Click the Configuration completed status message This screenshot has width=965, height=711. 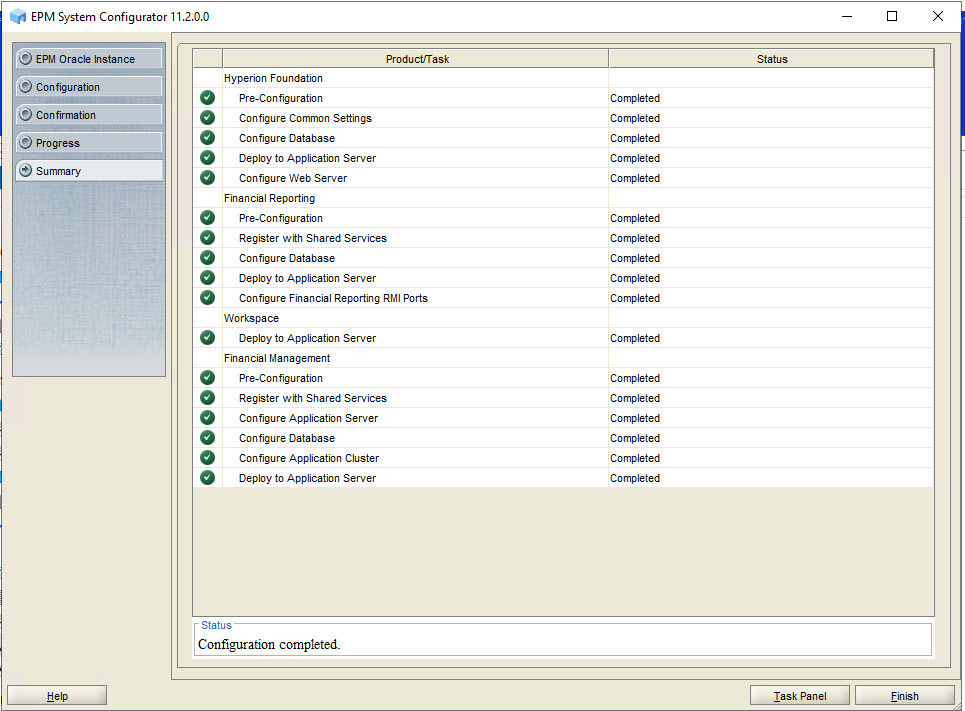pyautogui.click(x=269, y=645)
